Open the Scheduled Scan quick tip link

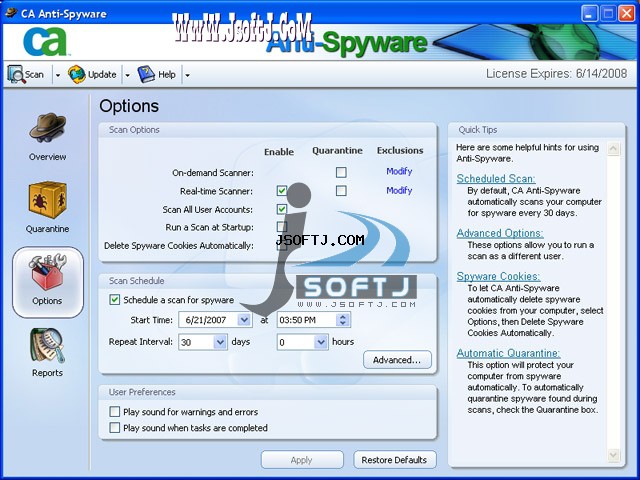point(496,179)
